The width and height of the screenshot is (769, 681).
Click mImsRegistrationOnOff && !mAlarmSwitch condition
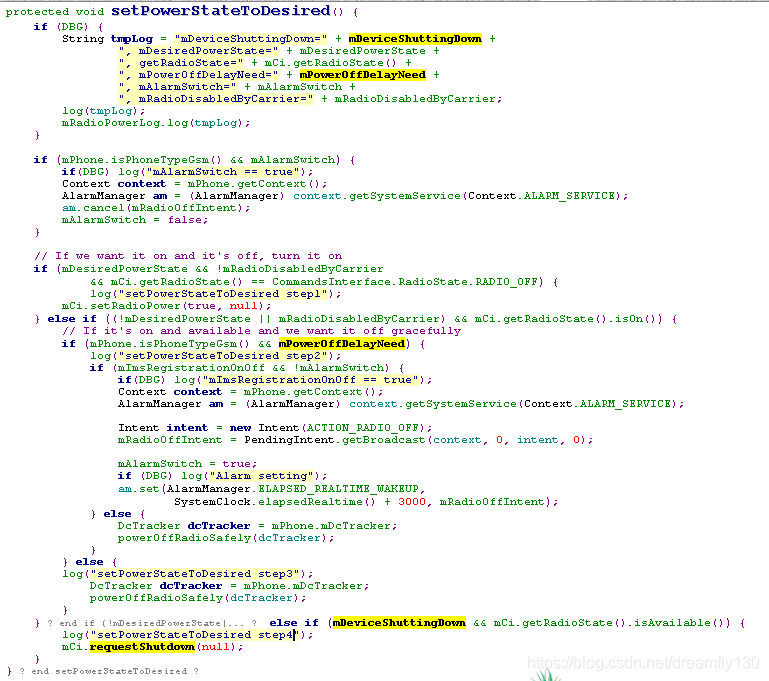pyautogui.click(x=251, y=368)
